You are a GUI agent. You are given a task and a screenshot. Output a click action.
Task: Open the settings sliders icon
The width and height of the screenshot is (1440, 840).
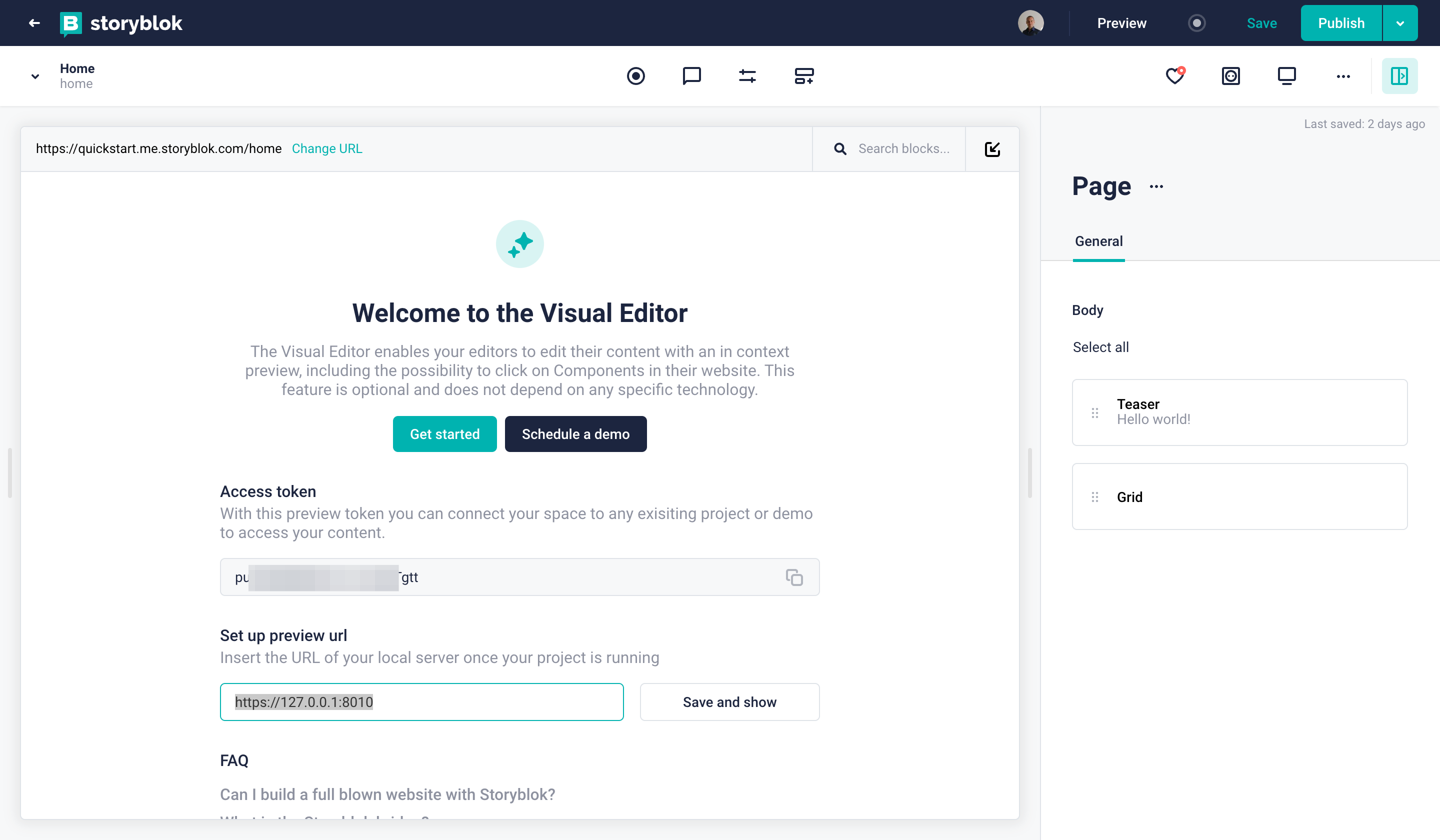[x=747, y=76]
